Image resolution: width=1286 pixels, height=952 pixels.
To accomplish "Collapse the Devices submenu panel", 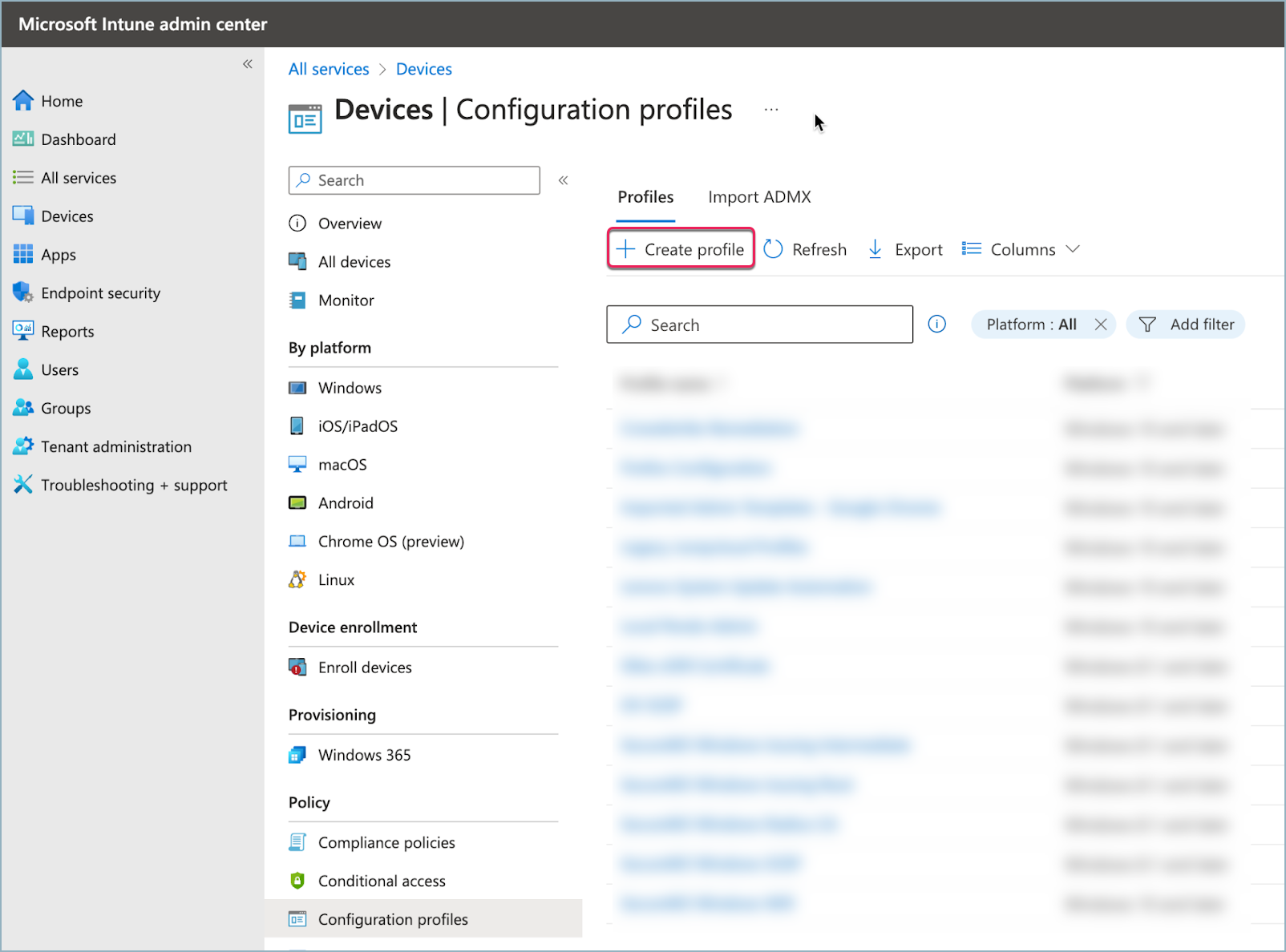I will coord(564,180).
